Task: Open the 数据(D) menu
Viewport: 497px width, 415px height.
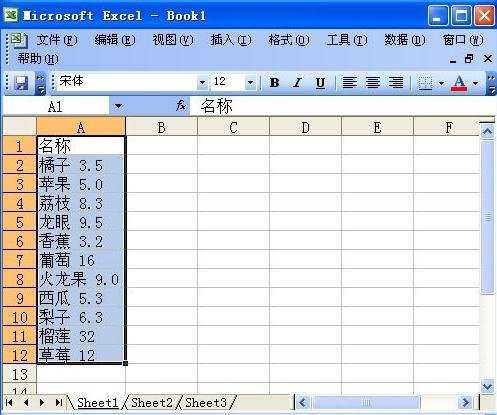Action: point(405,40)
